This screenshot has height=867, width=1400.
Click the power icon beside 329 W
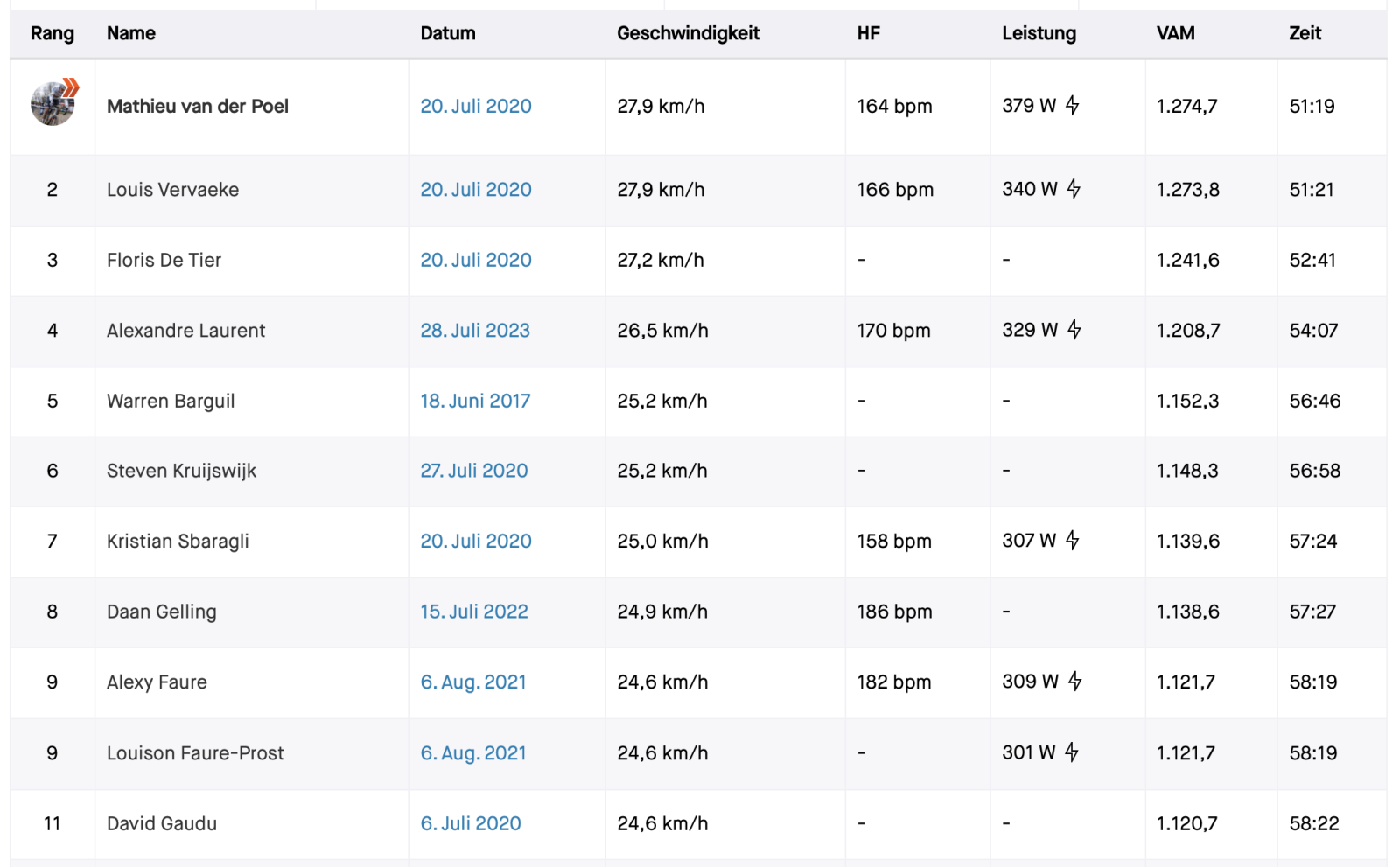pyautogui.click(x=1074, y=330)
